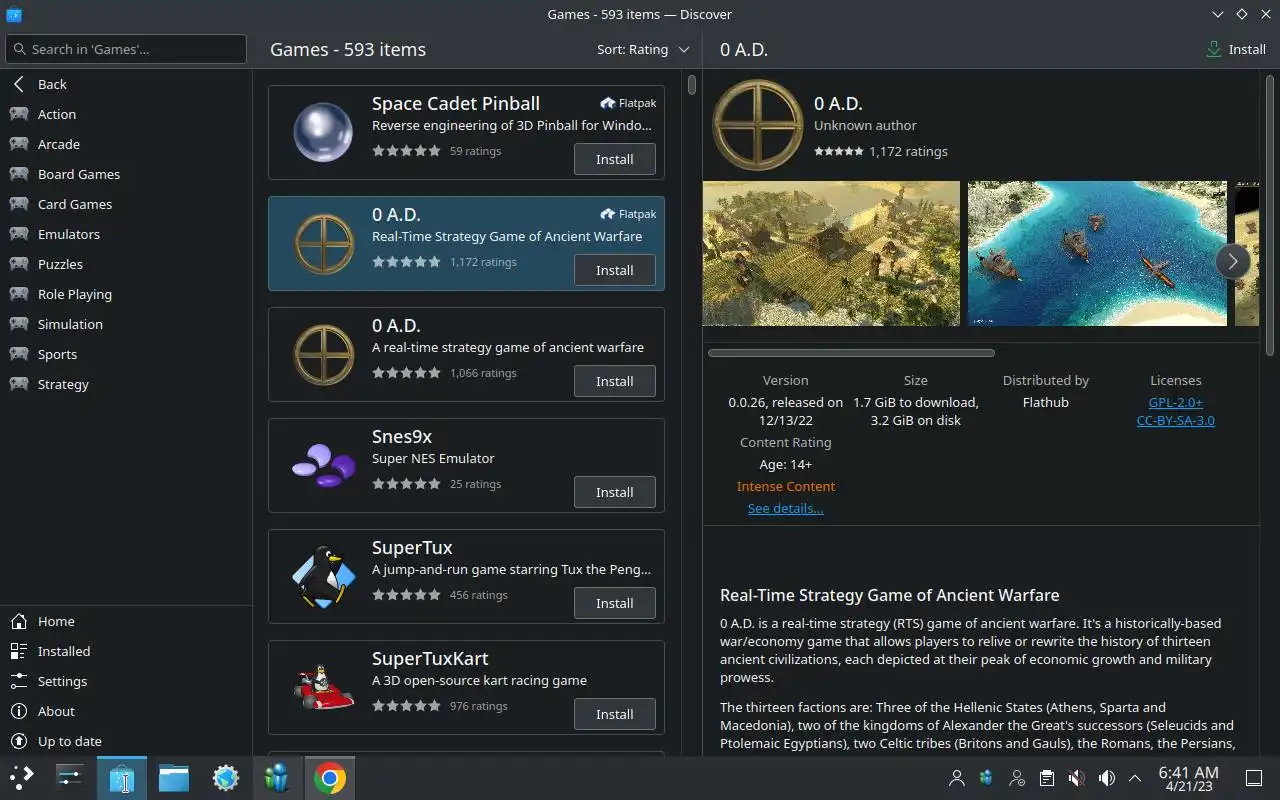Install 0 A.D. Flatpak with 1,172 ratings

(615, 270)
